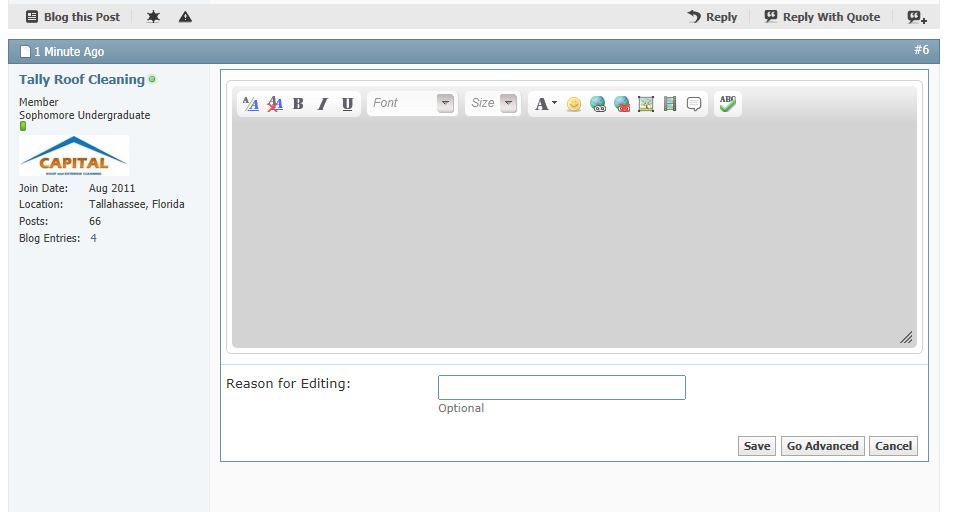Click the insert link globe icon

tap(598, 104)
